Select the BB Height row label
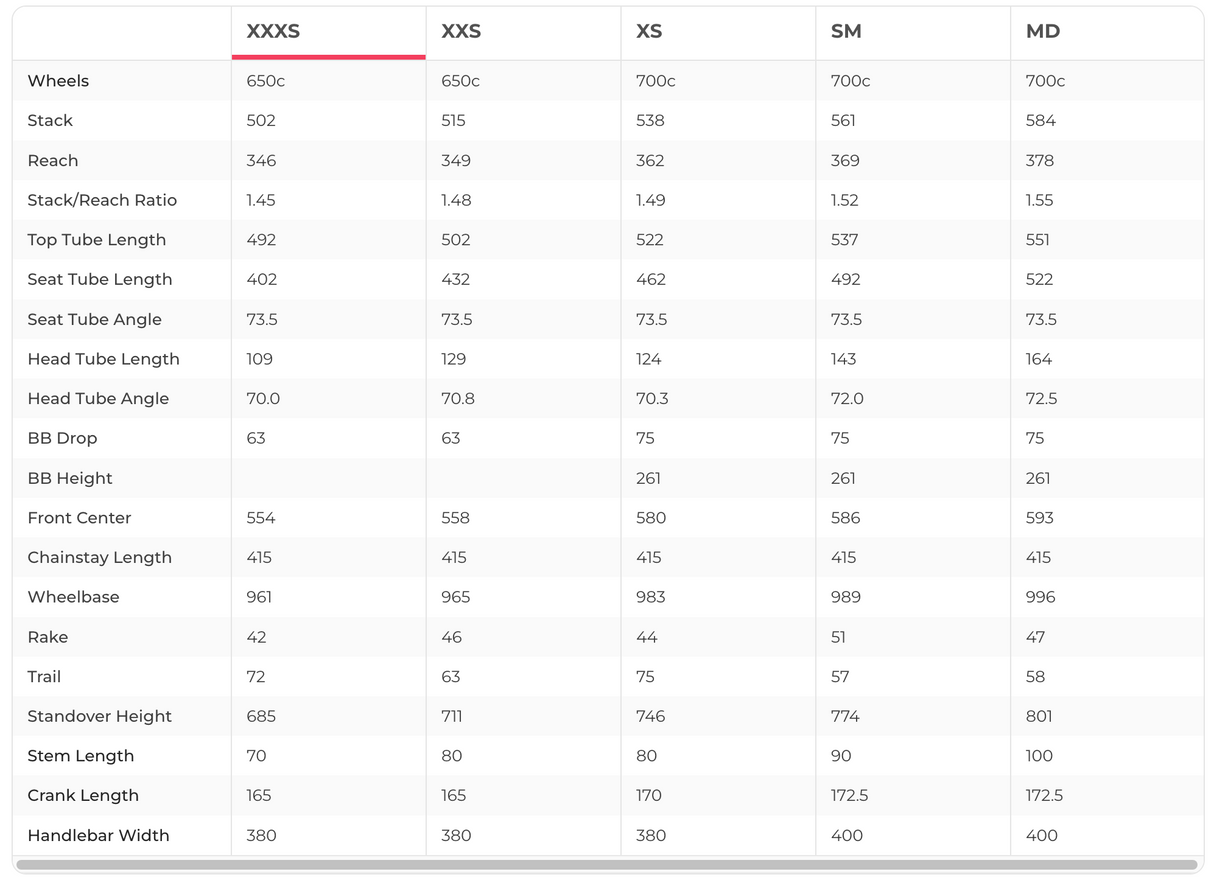 (x=70, y=478)
